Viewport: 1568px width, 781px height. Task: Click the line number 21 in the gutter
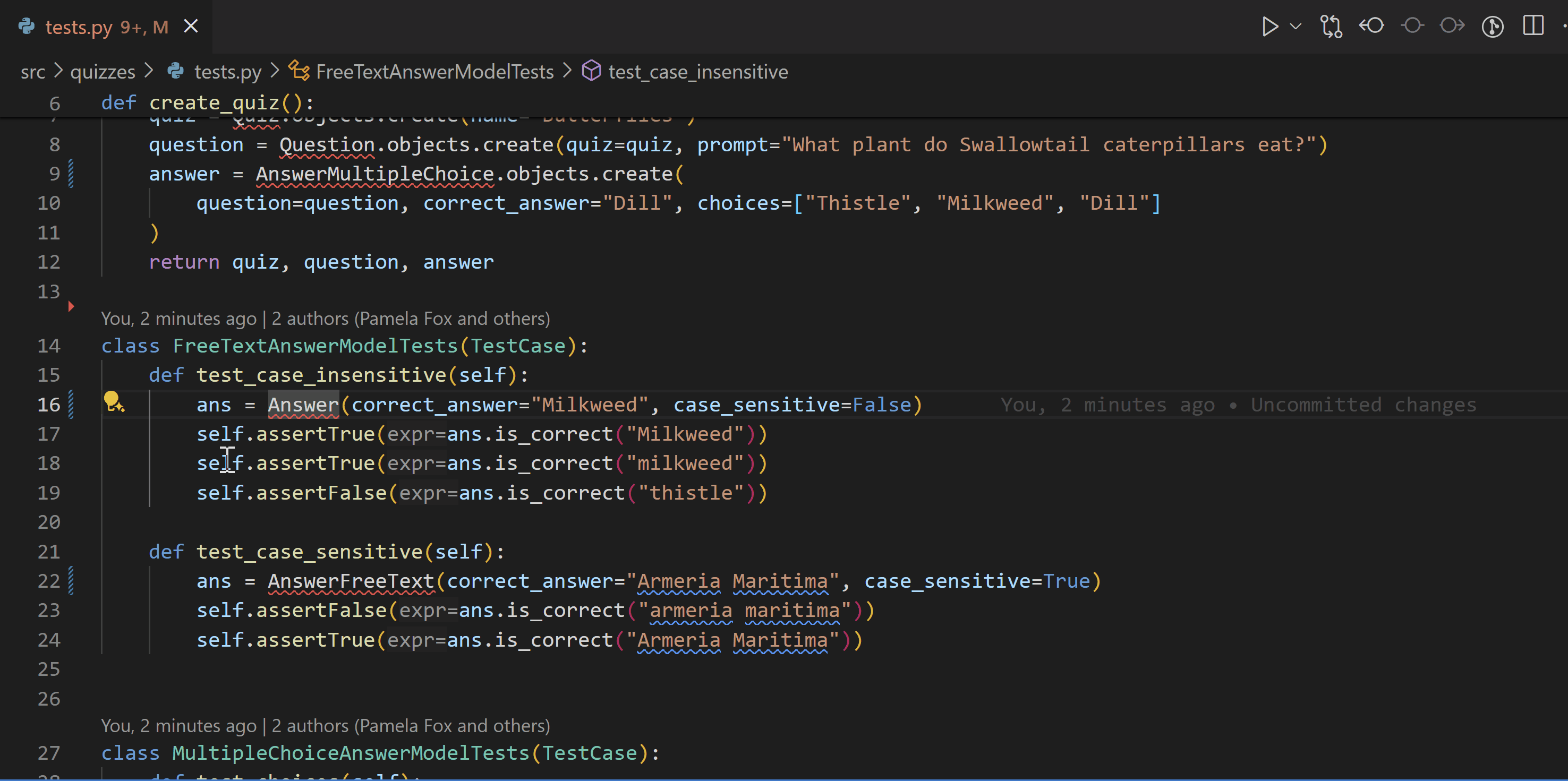pyautogui.click(x=49, y=551)
